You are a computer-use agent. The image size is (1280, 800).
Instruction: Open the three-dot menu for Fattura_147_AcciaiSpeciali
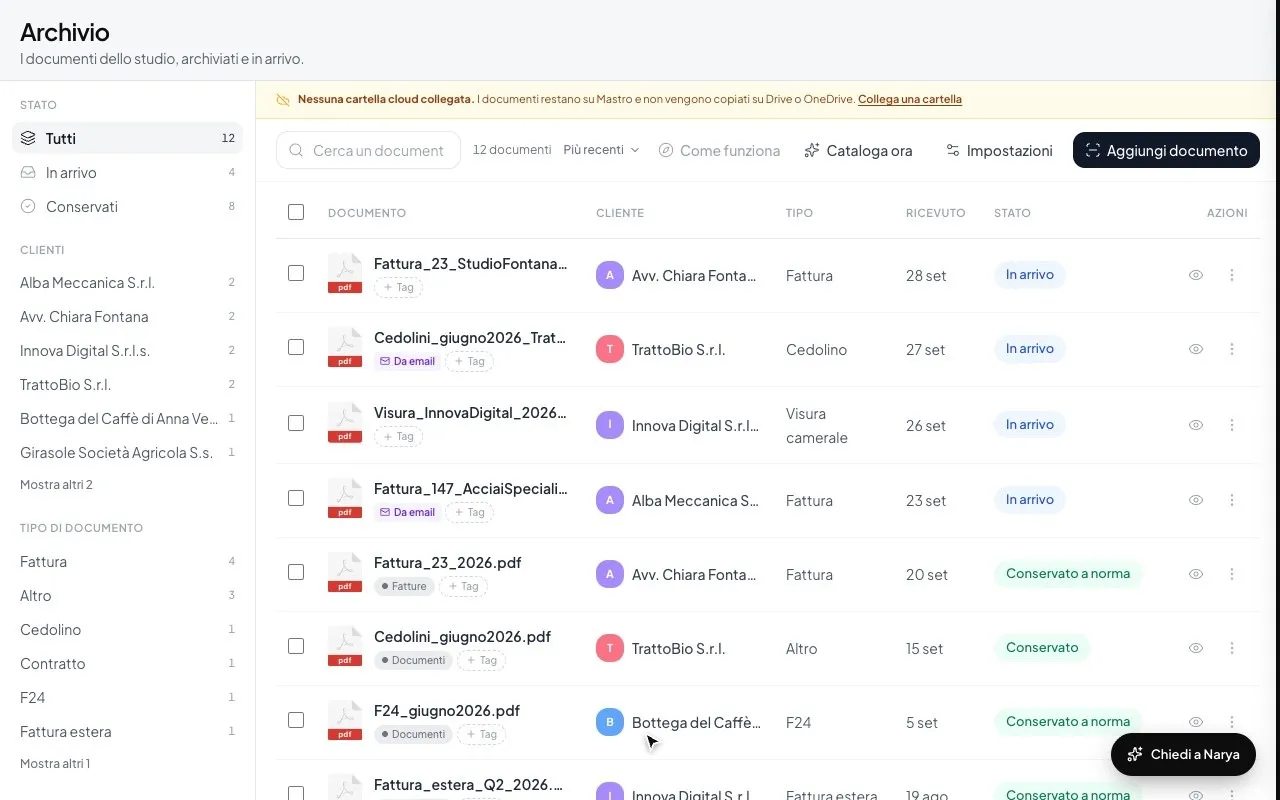(x=1231, y=500)
